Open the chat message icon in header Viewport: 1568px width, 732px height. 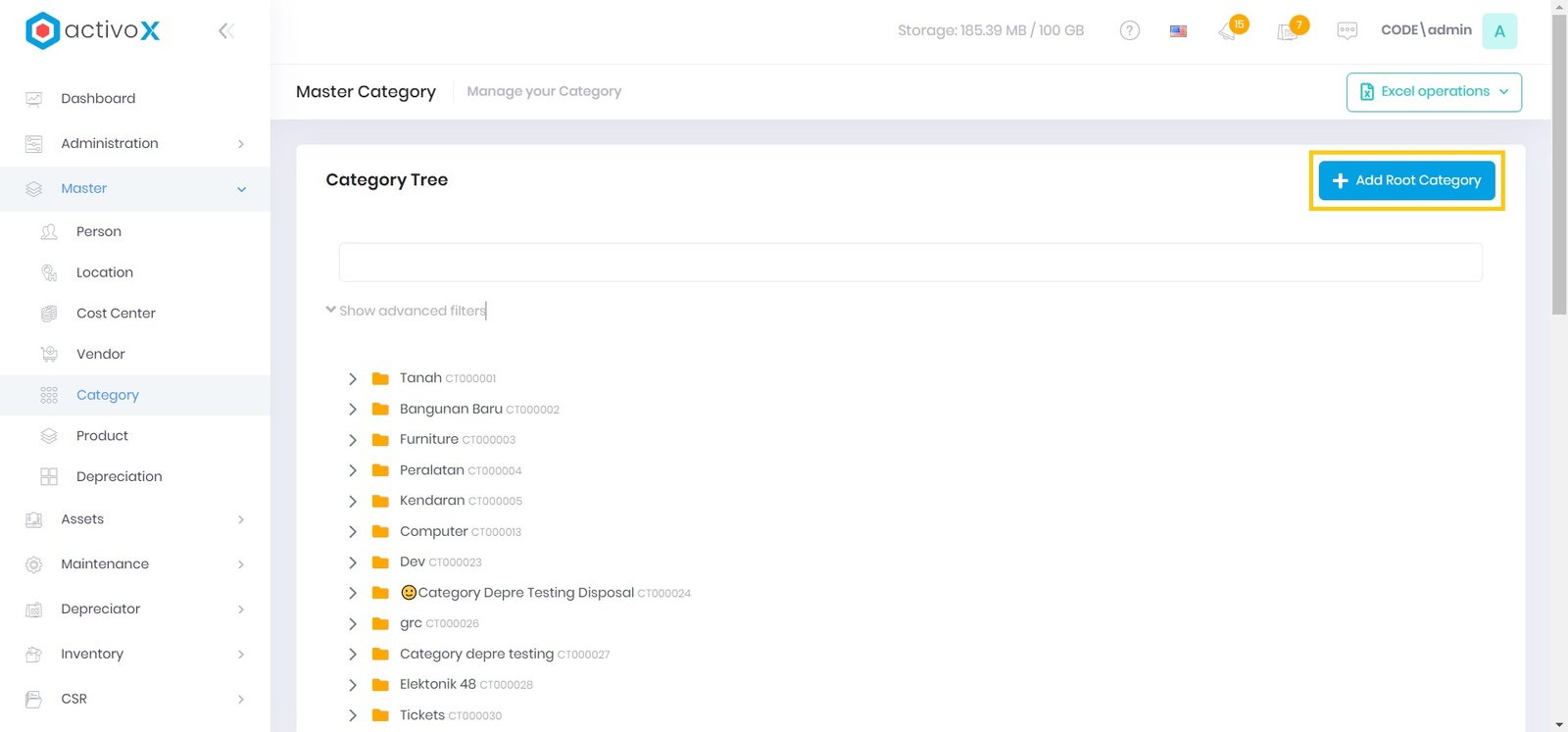click(1347, 31)
